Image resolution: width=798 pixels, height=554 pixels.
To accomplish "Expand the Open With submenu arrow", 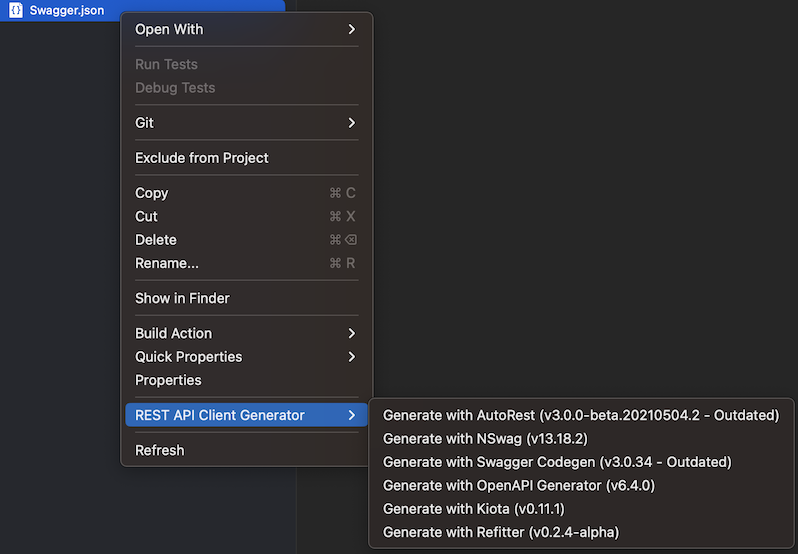I will 352,30.
